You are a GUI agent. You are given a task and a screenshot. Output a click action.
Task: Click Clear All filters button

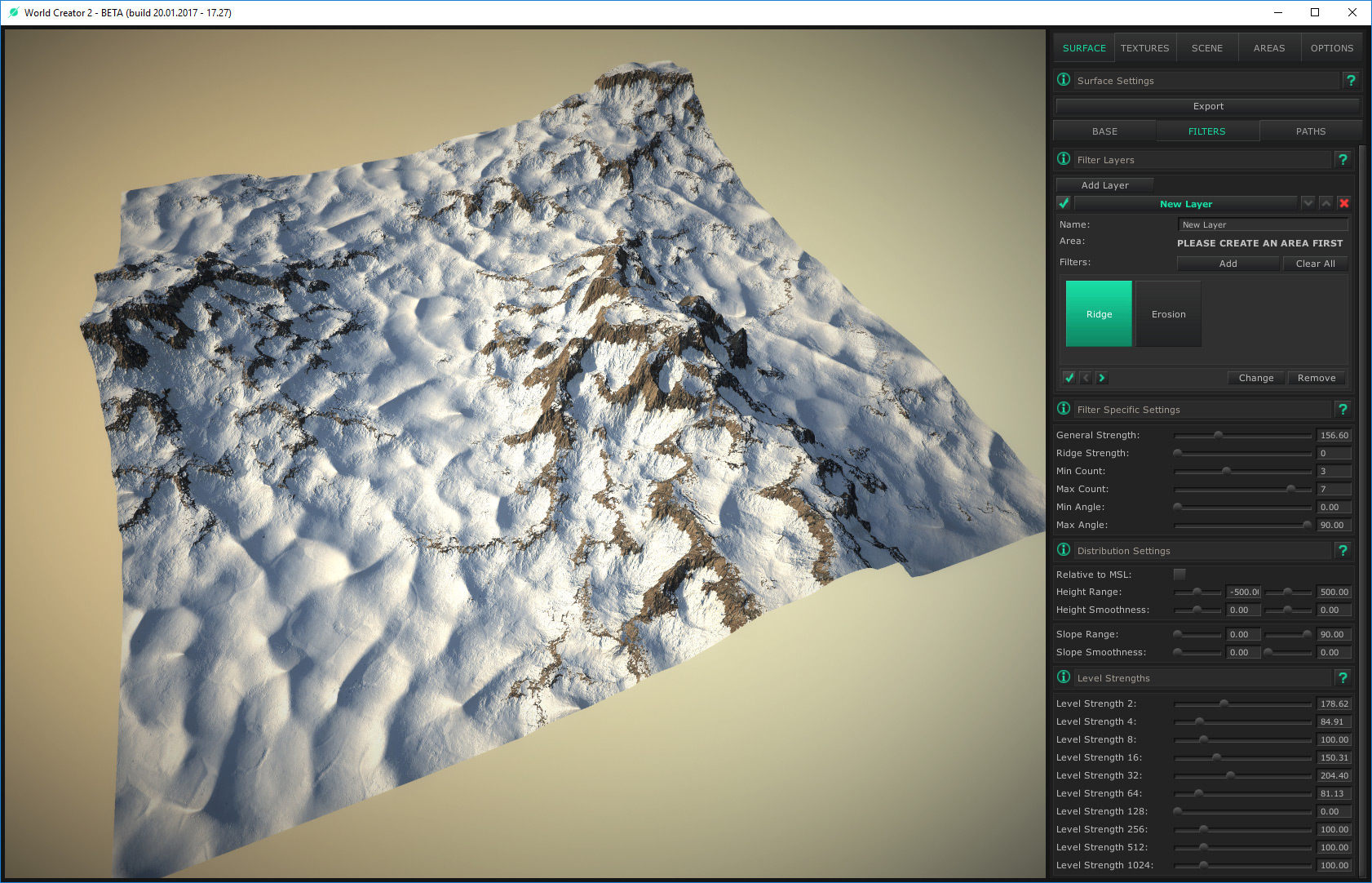[1316, 264]
